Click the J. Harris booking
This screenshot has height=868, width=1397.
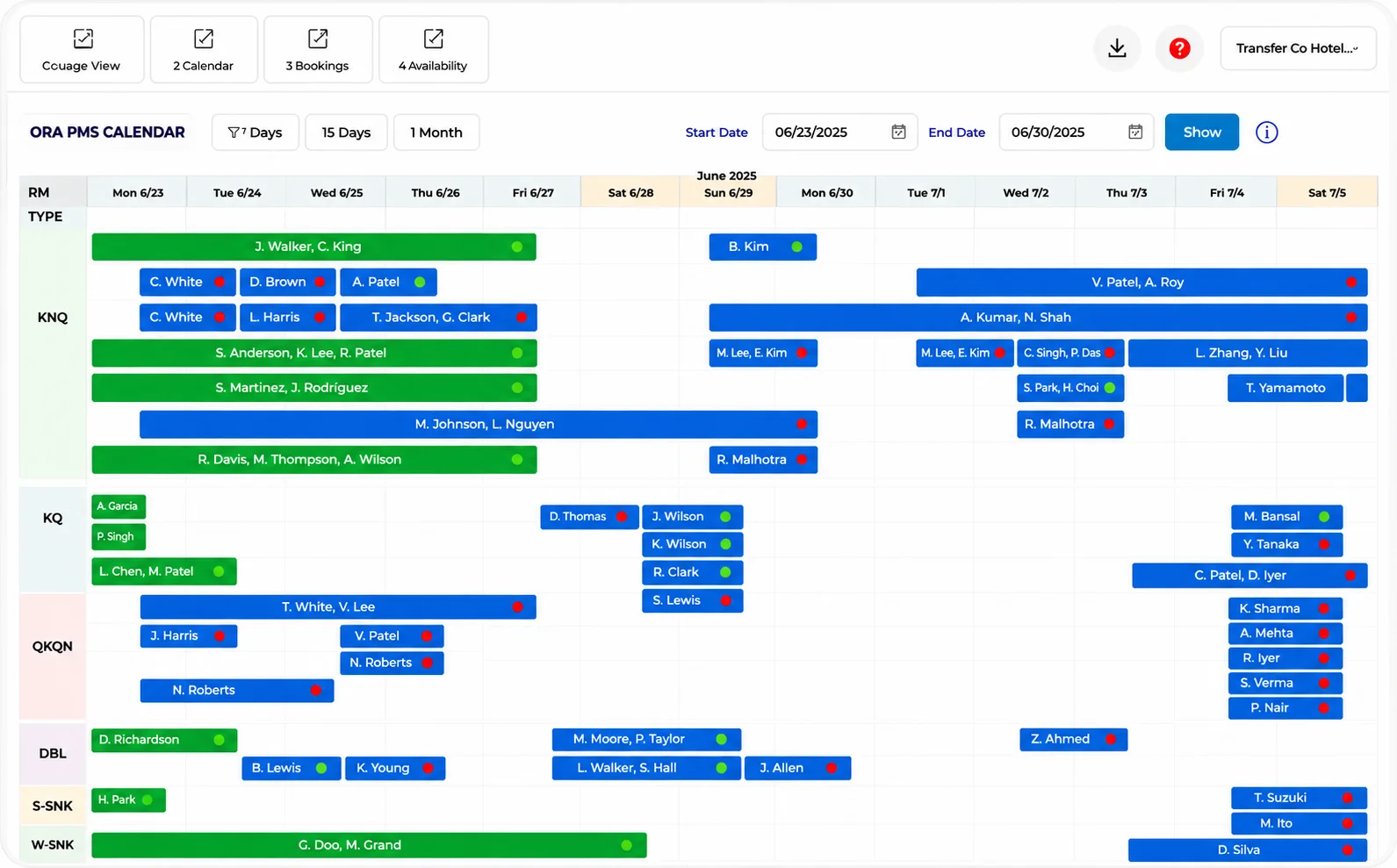pos(189,636)
